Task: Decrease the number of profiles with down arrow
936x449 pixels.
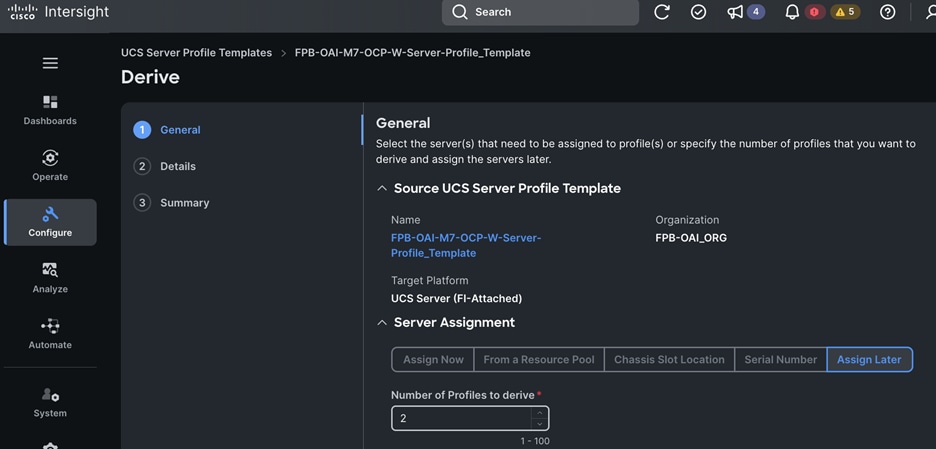Action: 540,424
